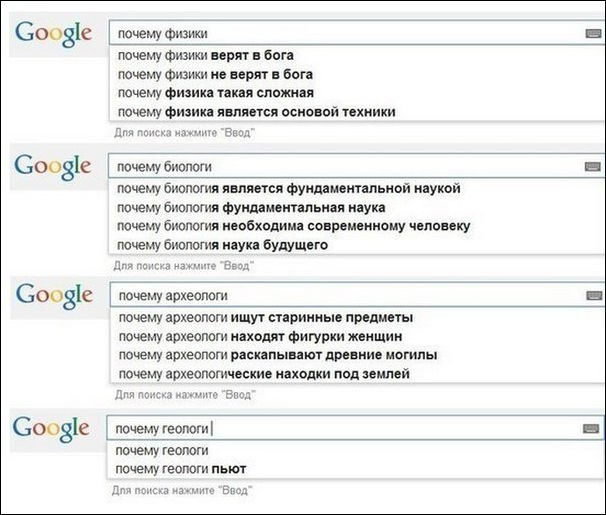Select 'почему физика является основой техники' suggestion
This screenshot has height=515, width=606.
[x=256, y=112]
